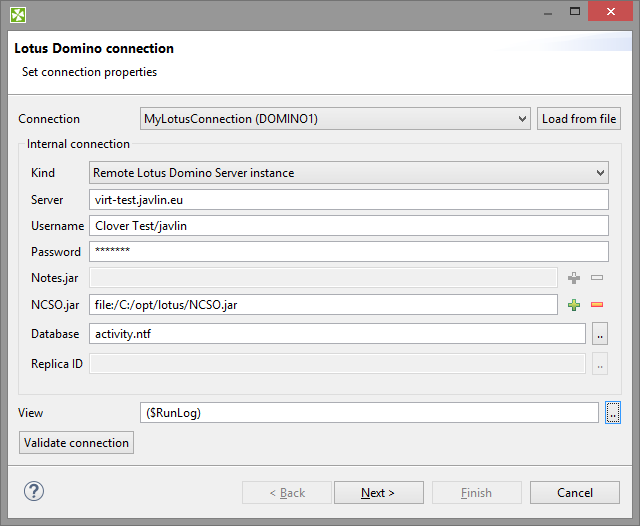Viewport: 640px width, 526px height.
Task: Expand the Connection dropdown
Action: pyautogui.click(x=335, y=119)
